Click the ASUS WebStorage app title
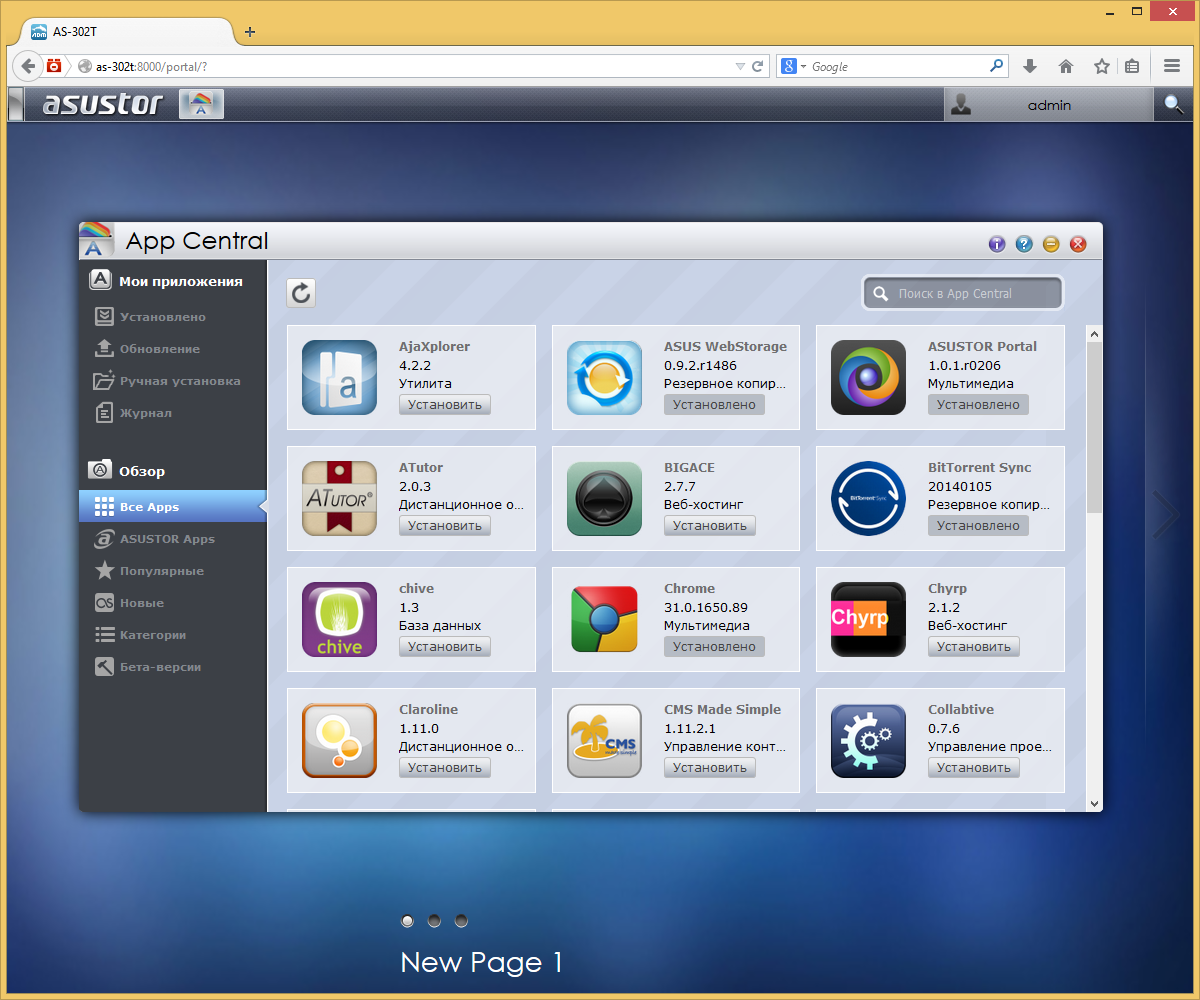This screenshot has width=1200, height=1000. tap(725, 346)
